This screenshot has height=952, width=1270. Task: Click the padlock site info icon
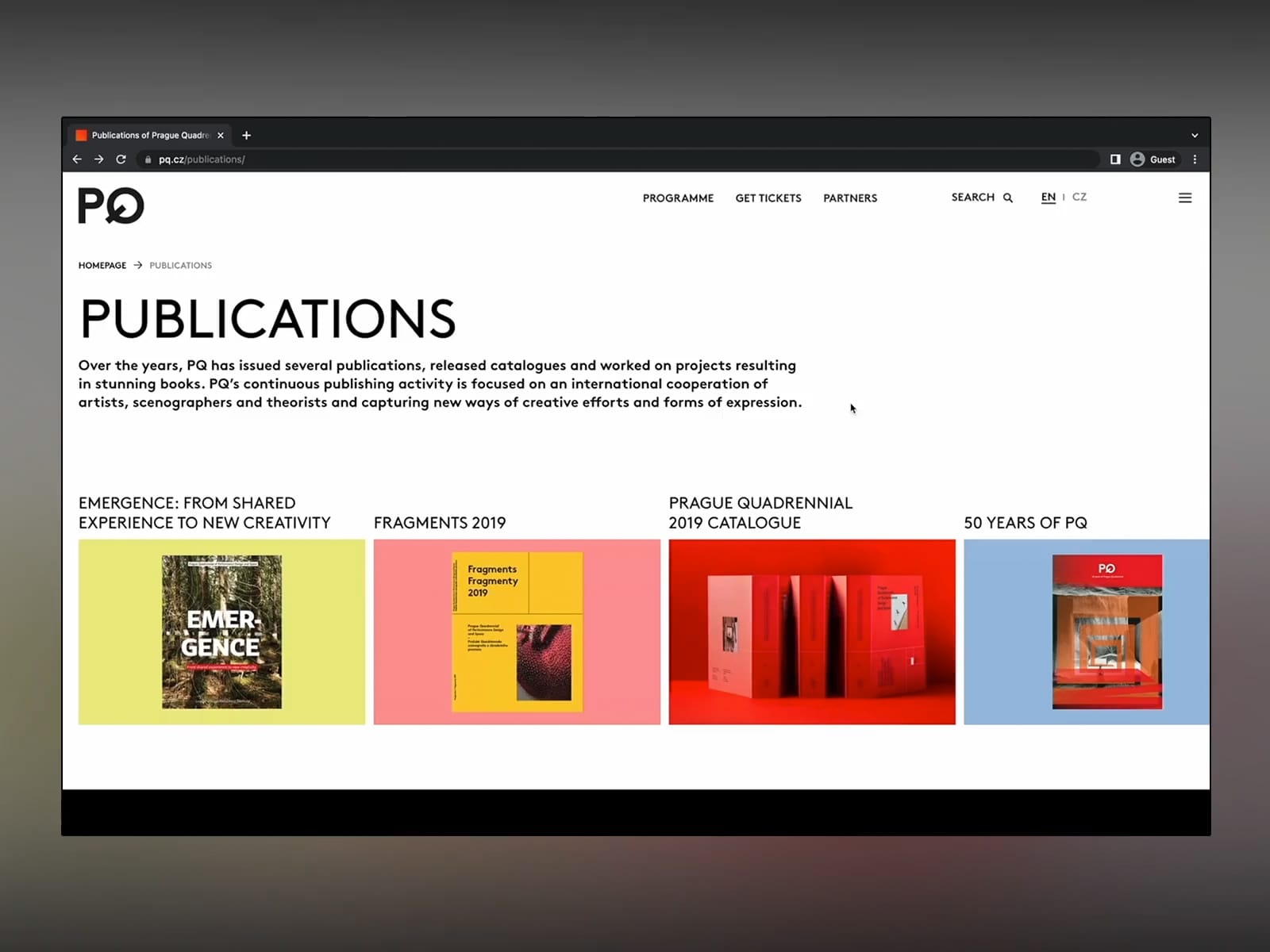[x=148, y=159]
